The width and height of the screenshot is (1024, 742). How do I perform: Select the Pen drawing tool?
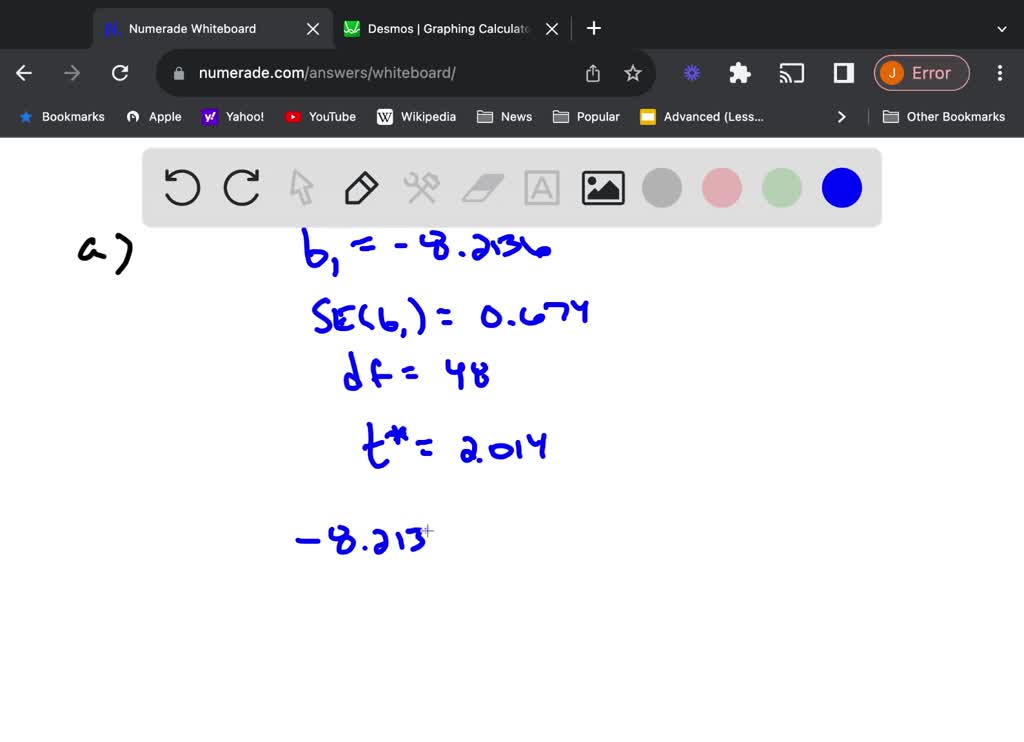coord(361,187)
